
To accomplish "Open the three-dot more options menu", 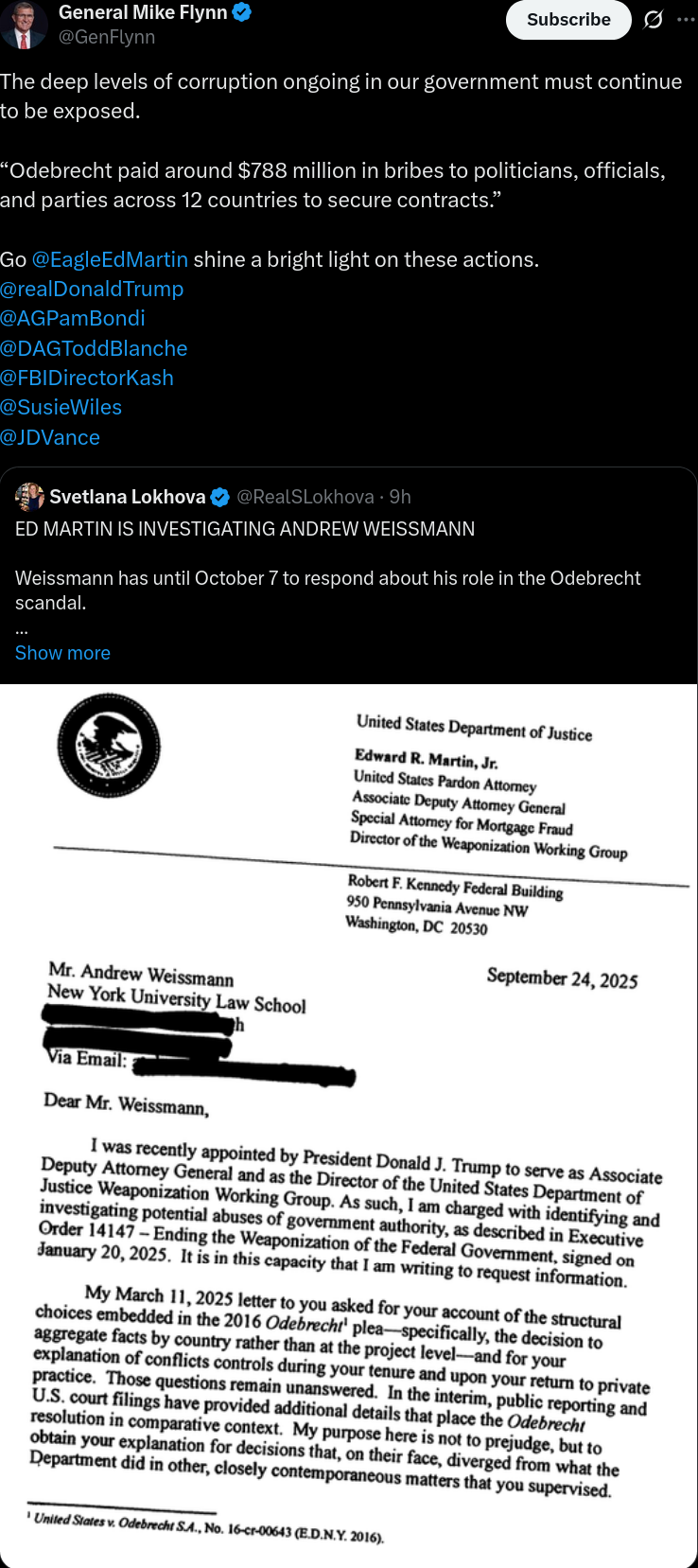I will click(686, 19).
